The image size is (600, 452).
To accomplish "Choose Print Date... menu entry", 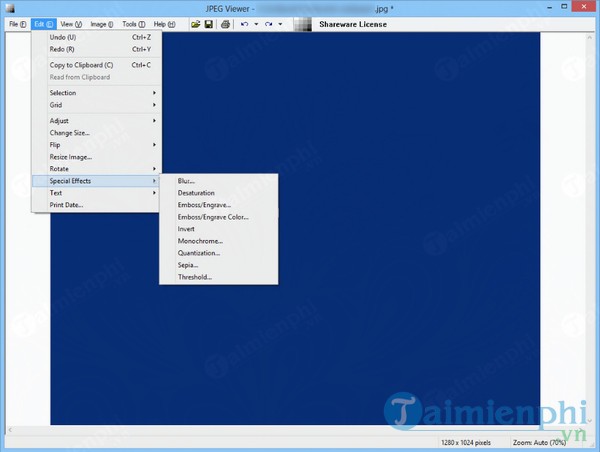I will click(97, 205).
